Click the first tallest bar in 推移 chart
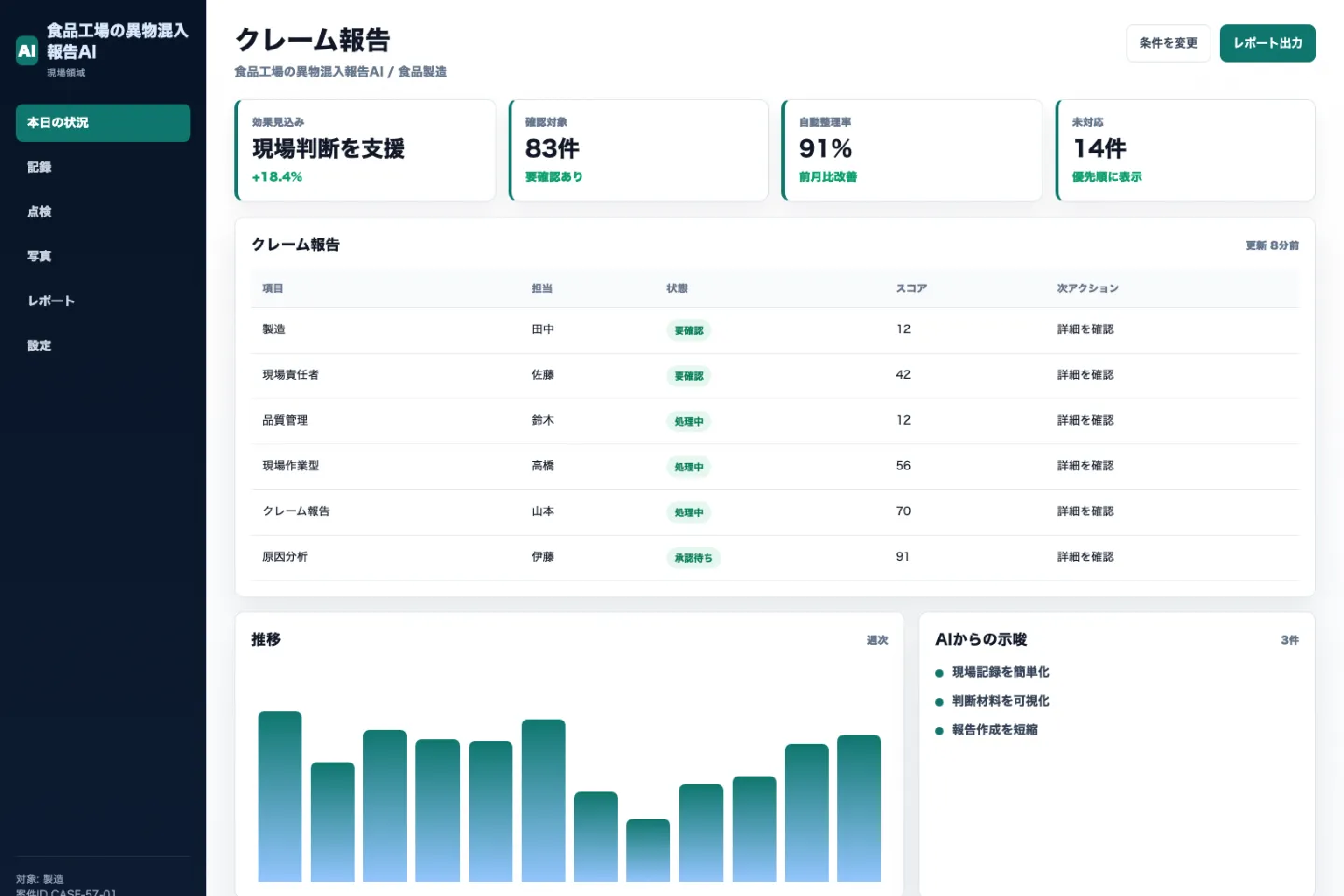The image size is (1344, 896). tap(280, 796)
